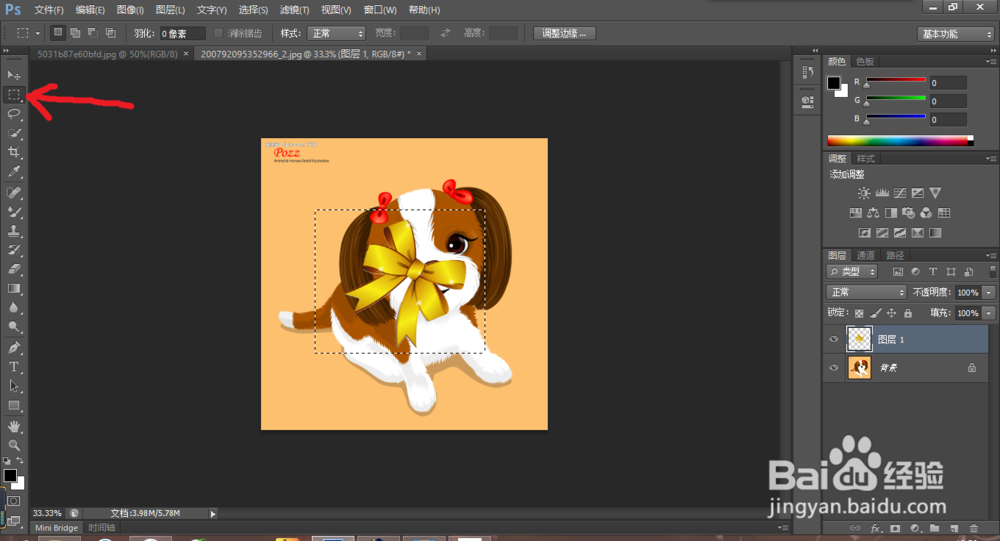Toggle lock image pixels brush icon
Viewport: 1000px width, 541px height.
pyautogui.click(x=876, y=313)
